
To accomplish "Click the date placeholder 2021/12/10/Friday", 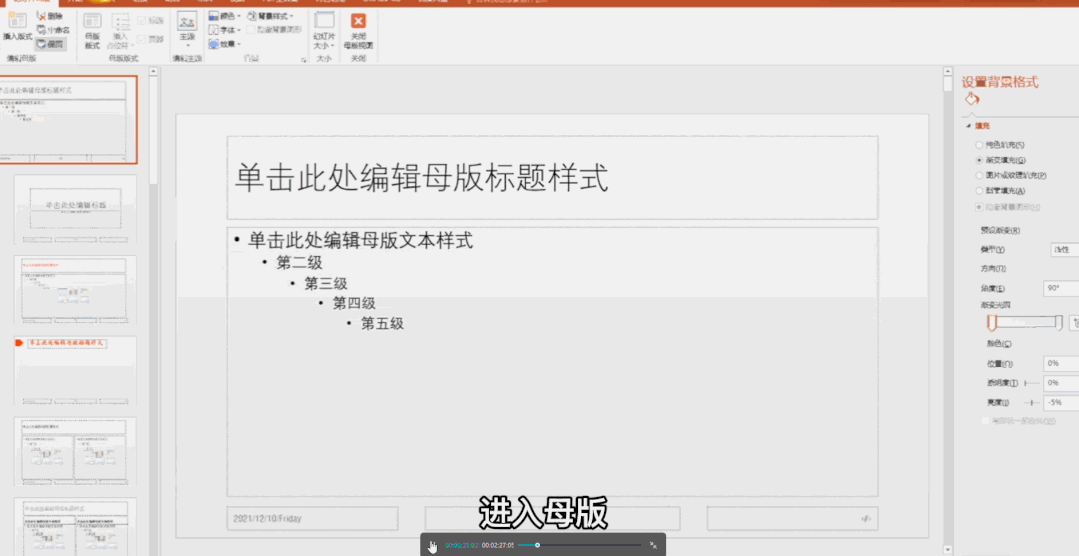I will (x=312, y=519).
